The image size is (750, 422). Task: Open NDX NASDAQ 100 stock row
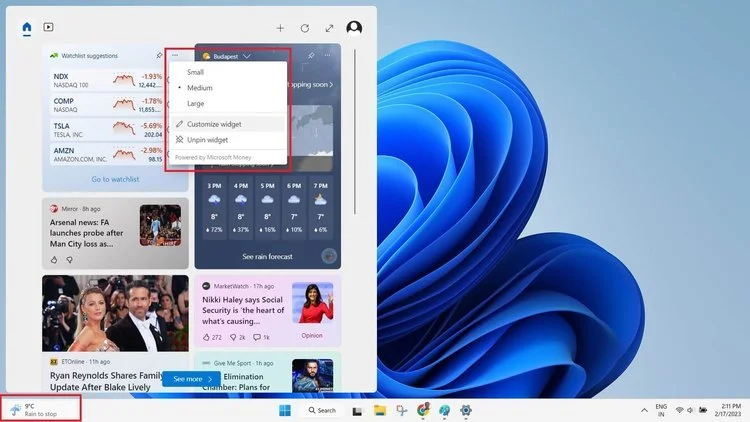point(107,80)
